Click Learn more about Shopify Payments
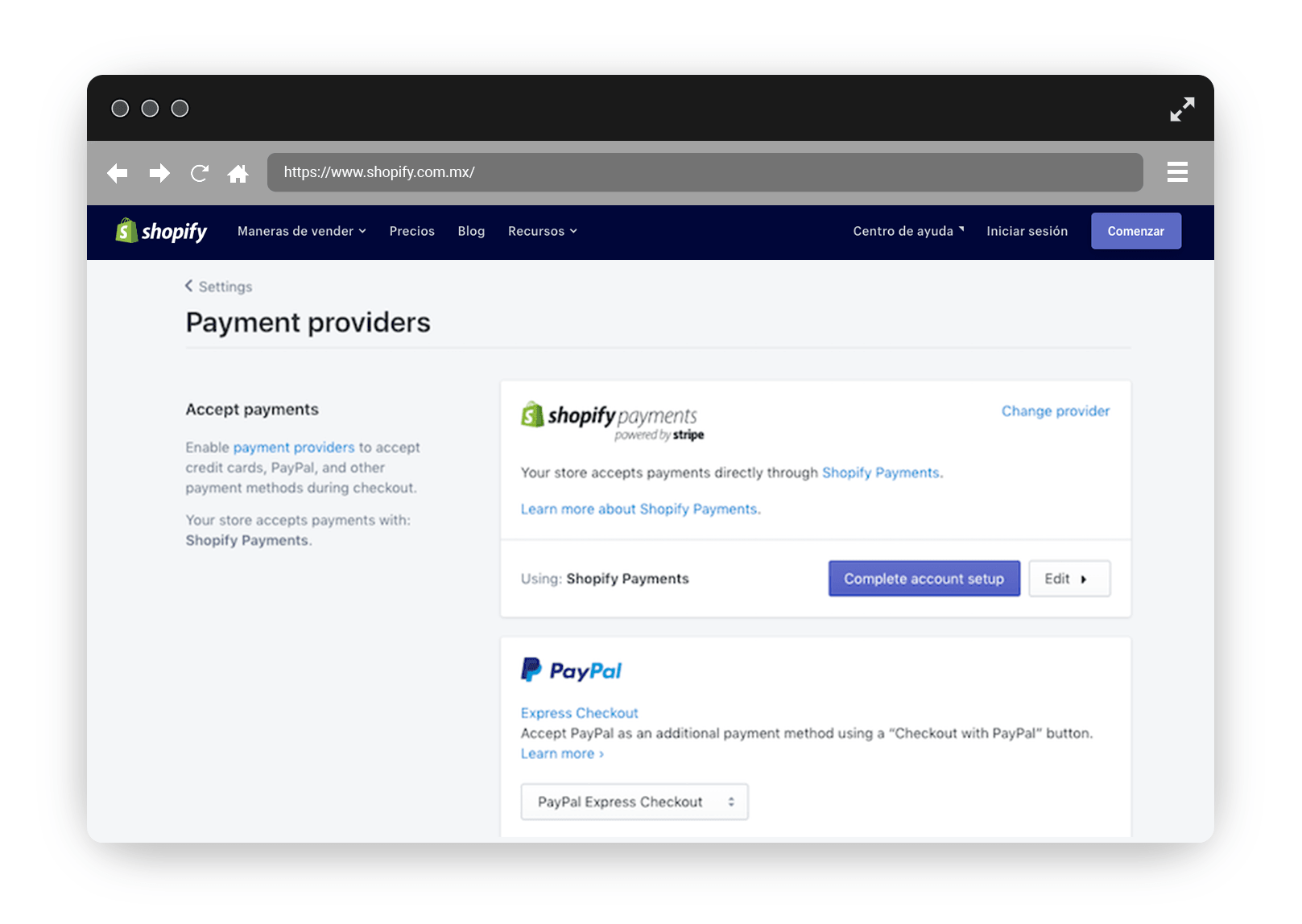1302x924 pixels. tap(640, 509)
